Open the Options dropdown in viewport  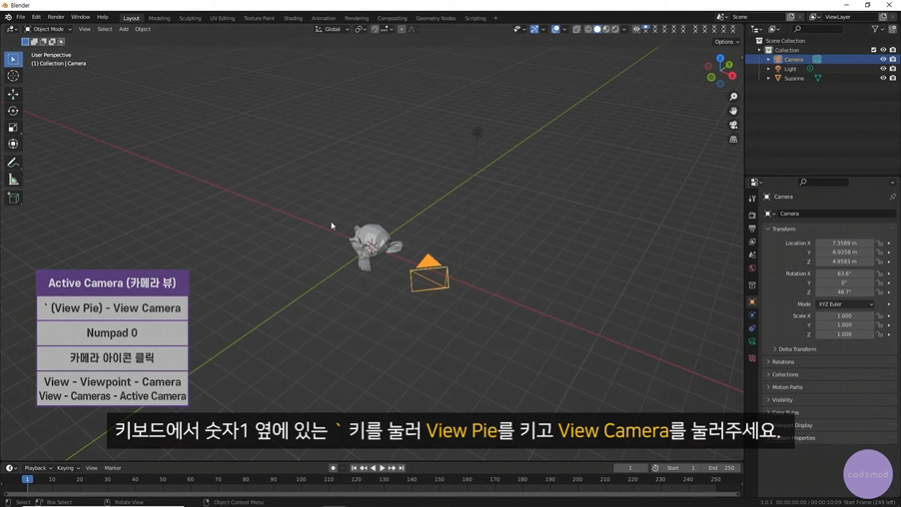[726, 42]
